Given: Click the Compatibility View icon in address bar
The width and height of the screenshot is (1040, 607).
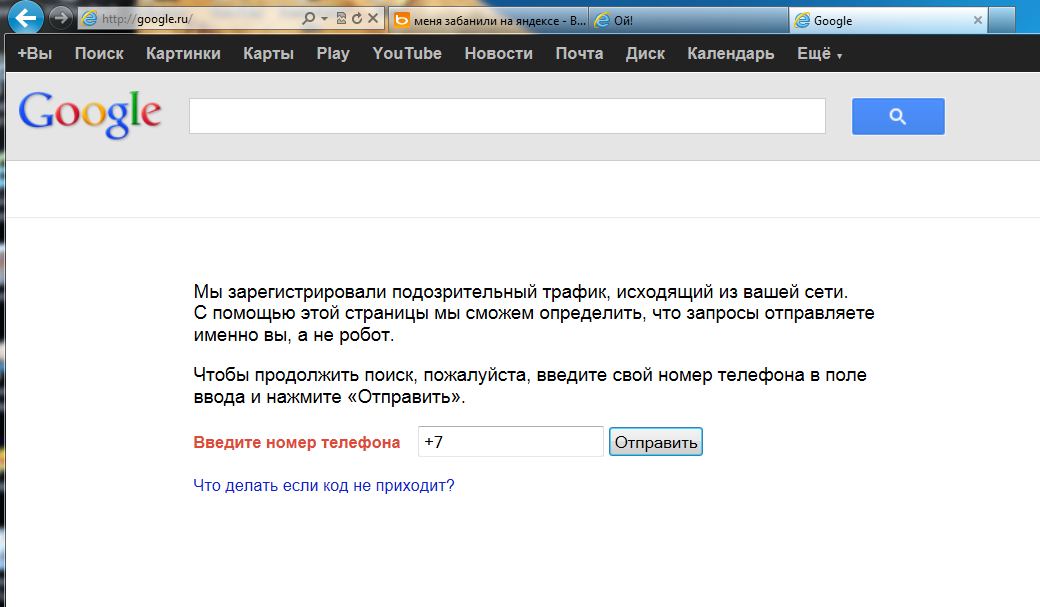Looking at the screenshot, I should click(341, 19).
